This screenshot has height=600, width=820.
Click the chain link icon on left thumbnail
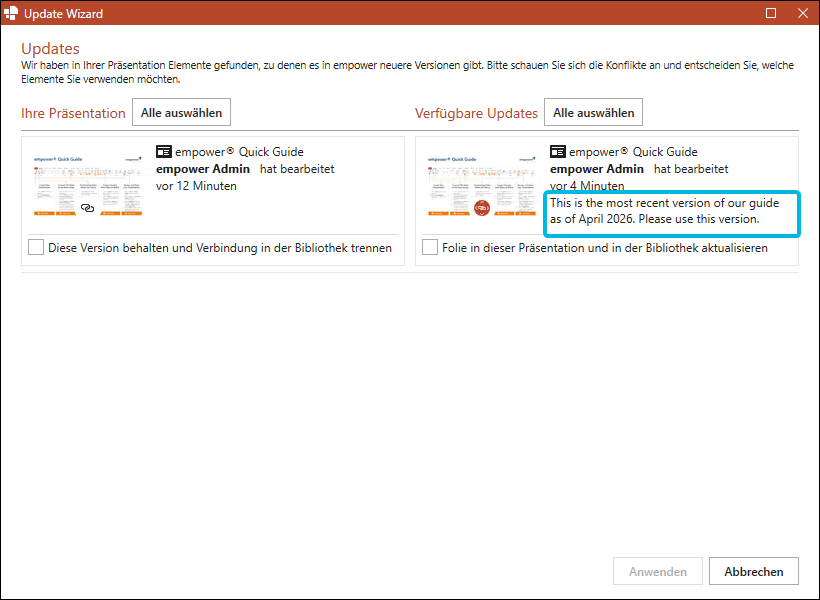87,208
